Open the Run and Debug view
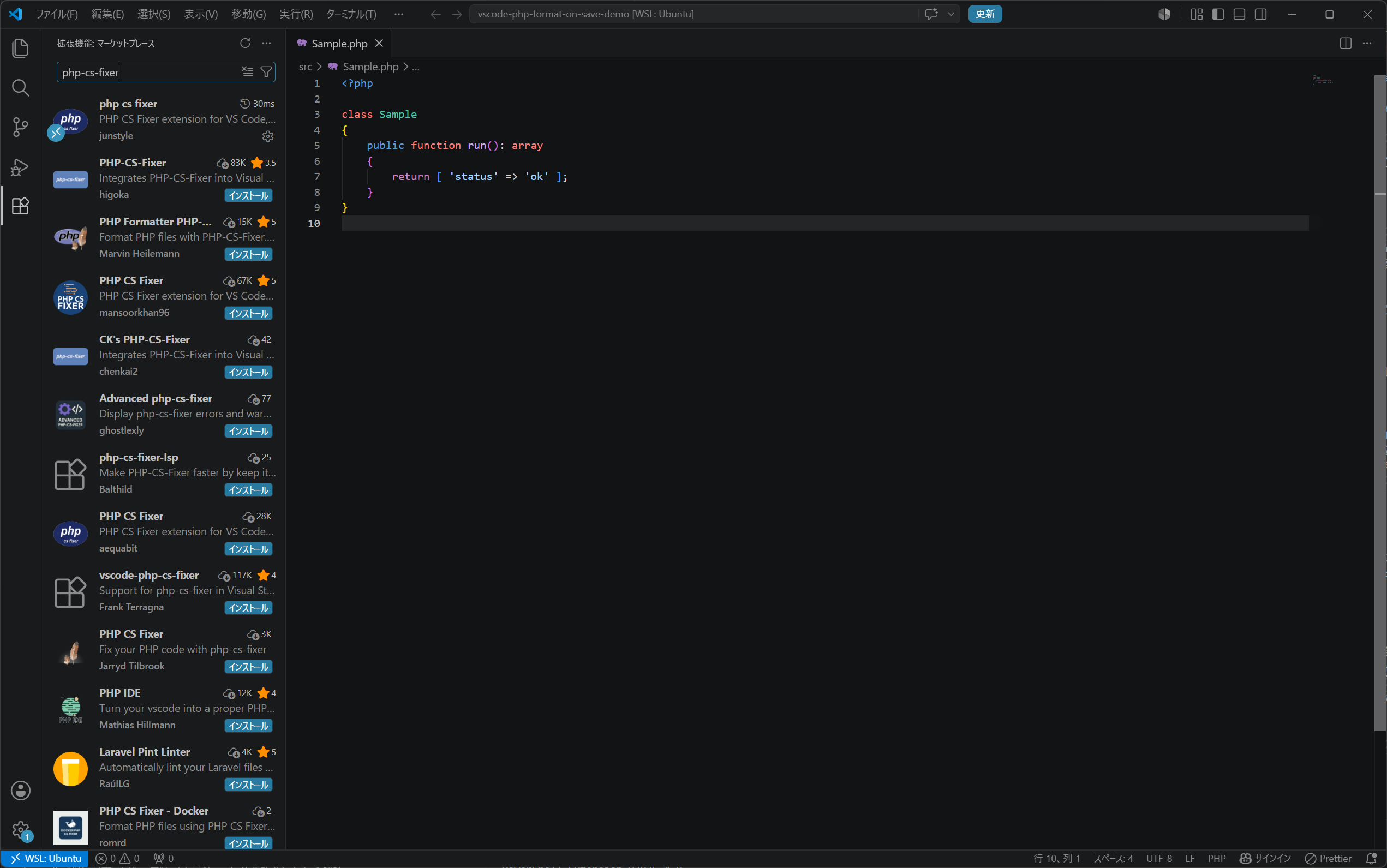 (21, 166)
